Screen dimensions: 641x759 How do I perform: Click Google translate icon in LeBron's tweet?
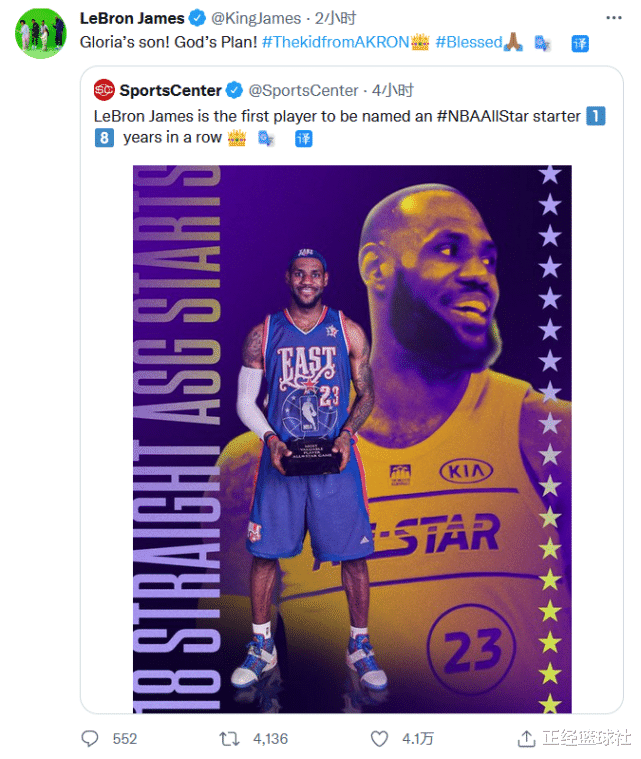pos(542,44)
